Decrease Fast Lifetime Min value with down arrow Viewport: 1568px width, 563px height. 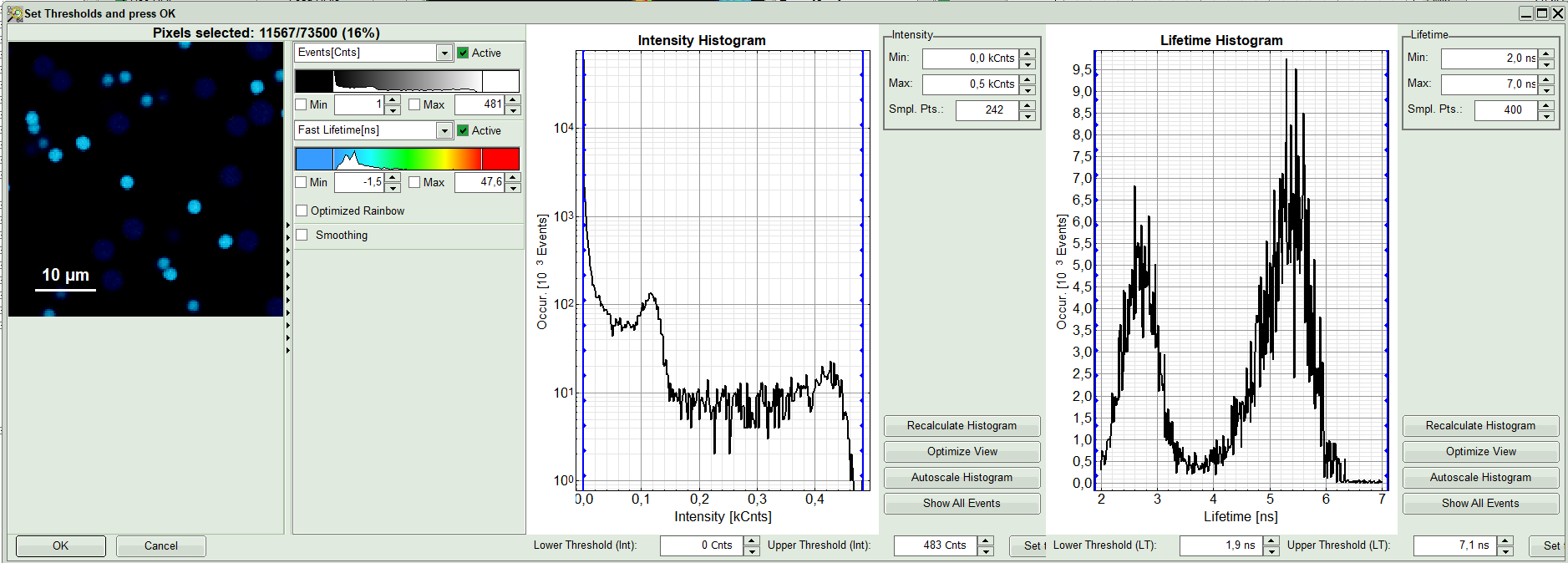(393, 187)
